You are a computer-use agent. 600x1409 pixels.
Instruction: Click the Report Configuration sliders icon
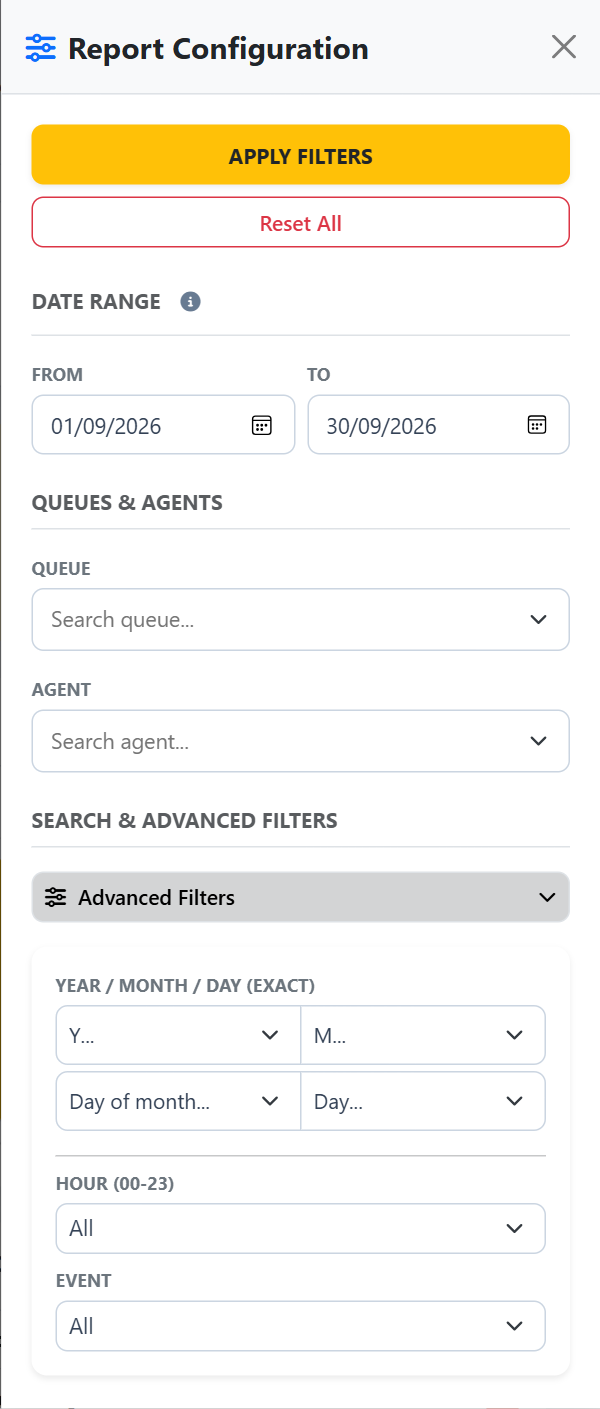[x=41, y=48]
